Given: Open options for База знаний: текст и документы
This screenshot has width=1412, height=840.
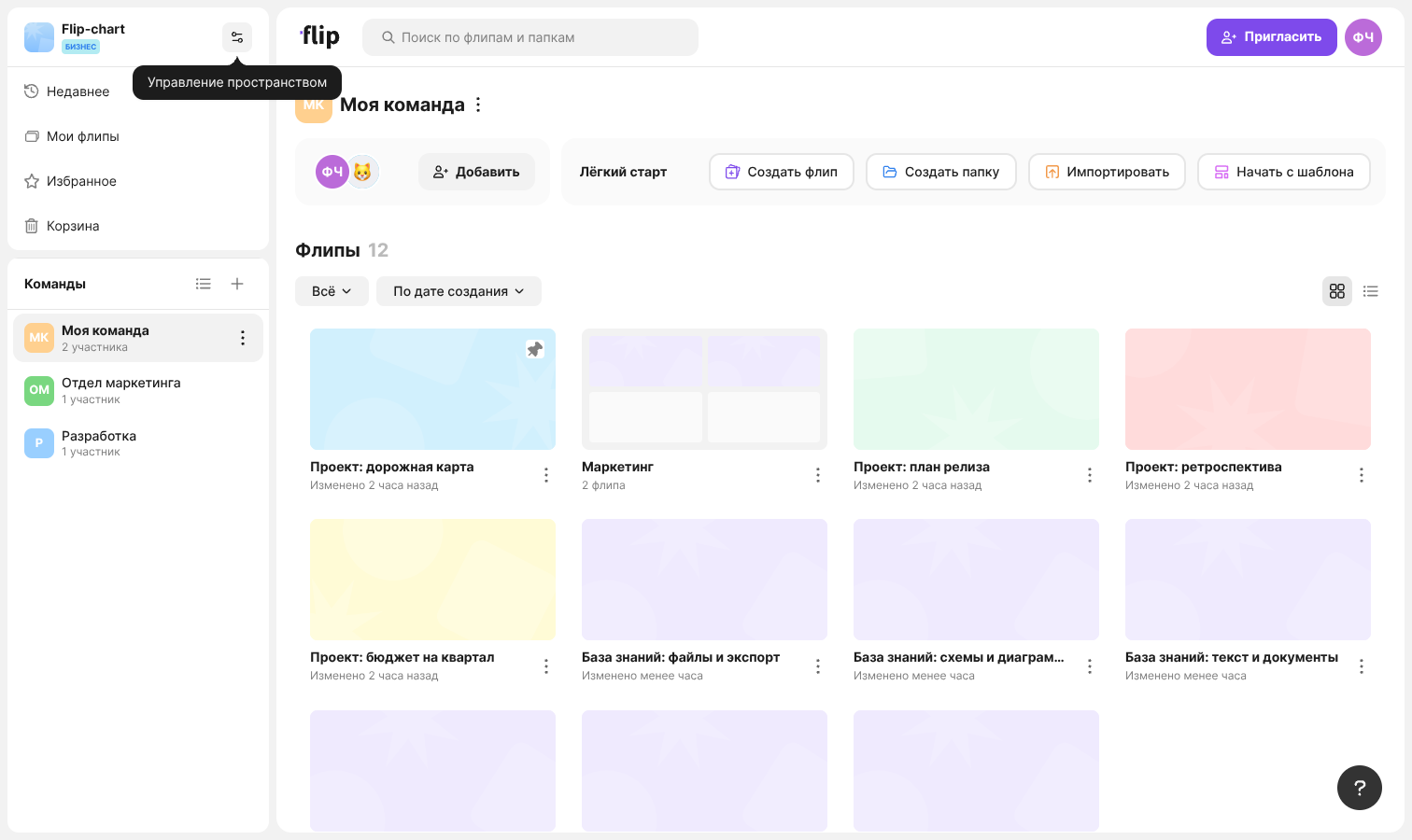Looking at the screenshot, I should tap(1362, 666).
